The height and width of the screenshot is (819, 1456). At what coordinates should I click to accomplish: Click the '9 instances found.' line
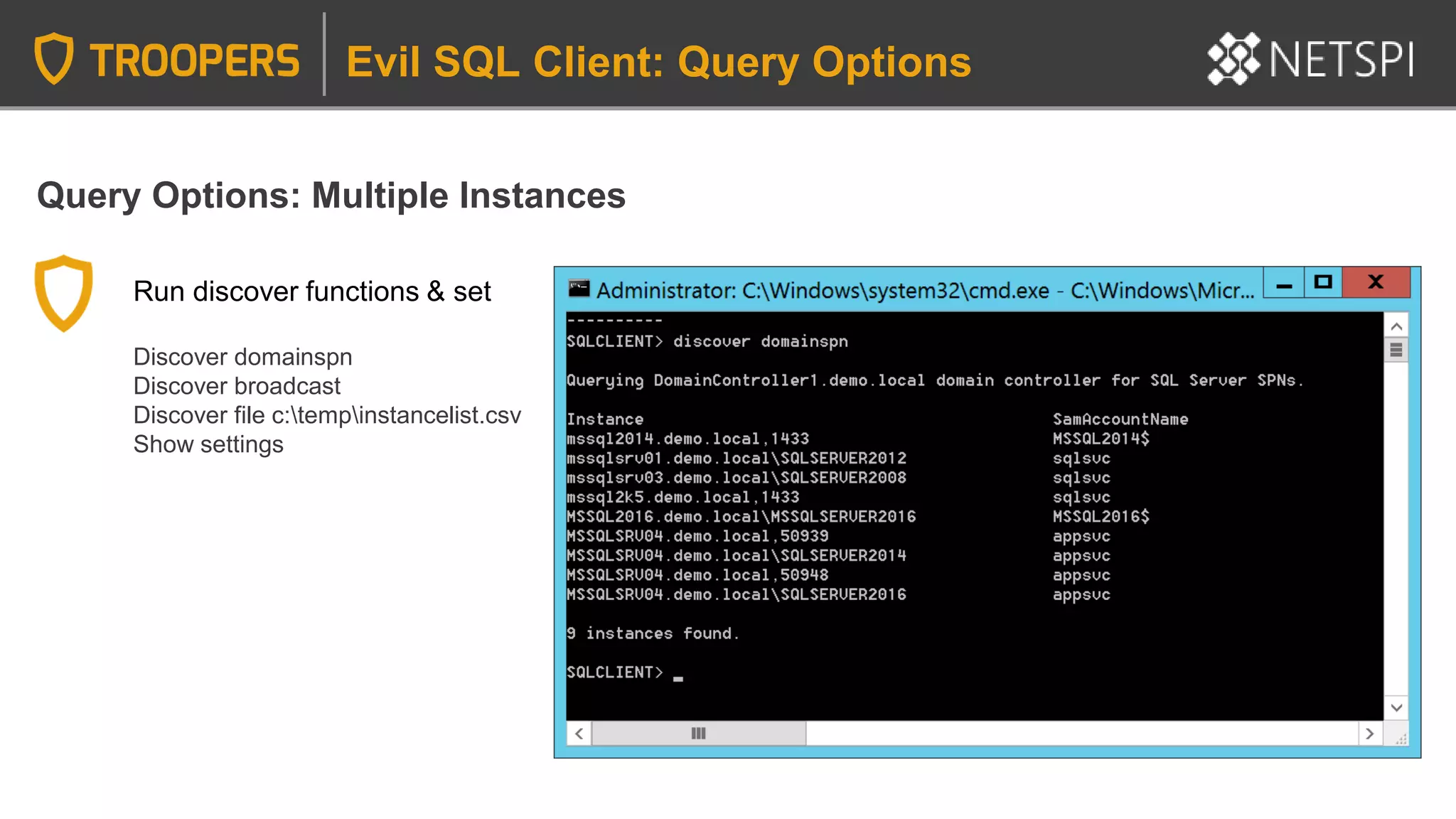click(x=653, y=633)
